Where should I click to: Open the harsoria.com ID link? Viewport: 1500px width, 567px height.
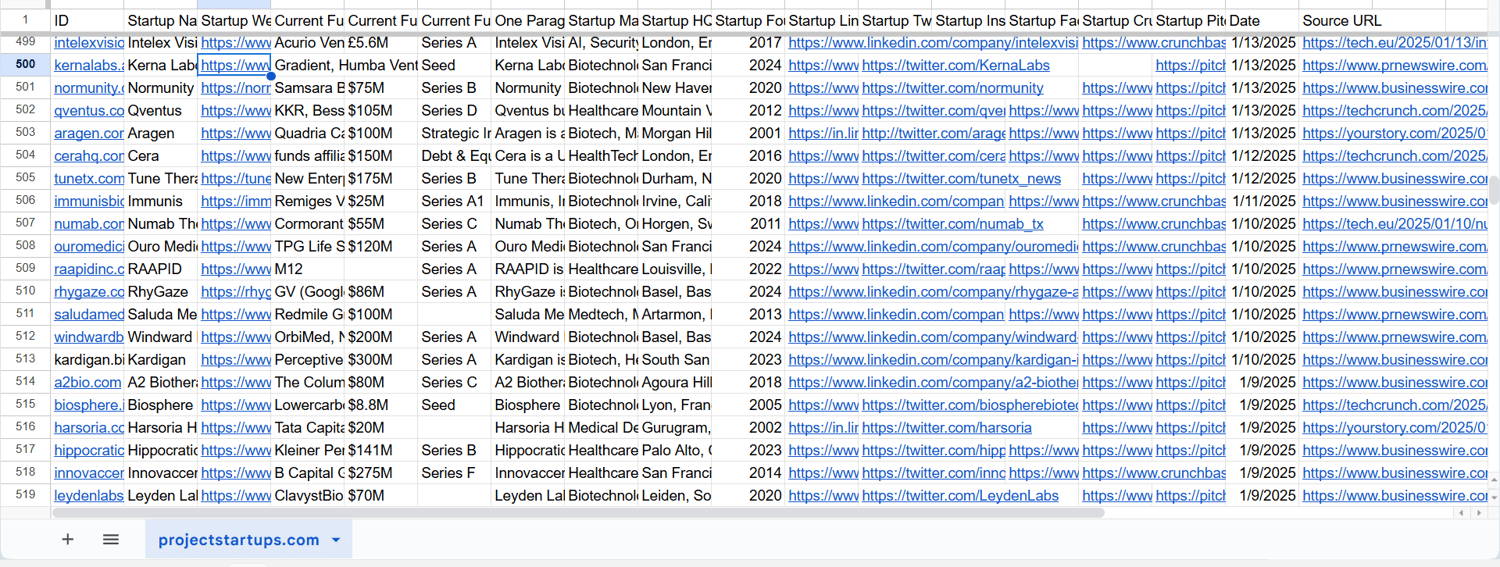click(89, 428)
